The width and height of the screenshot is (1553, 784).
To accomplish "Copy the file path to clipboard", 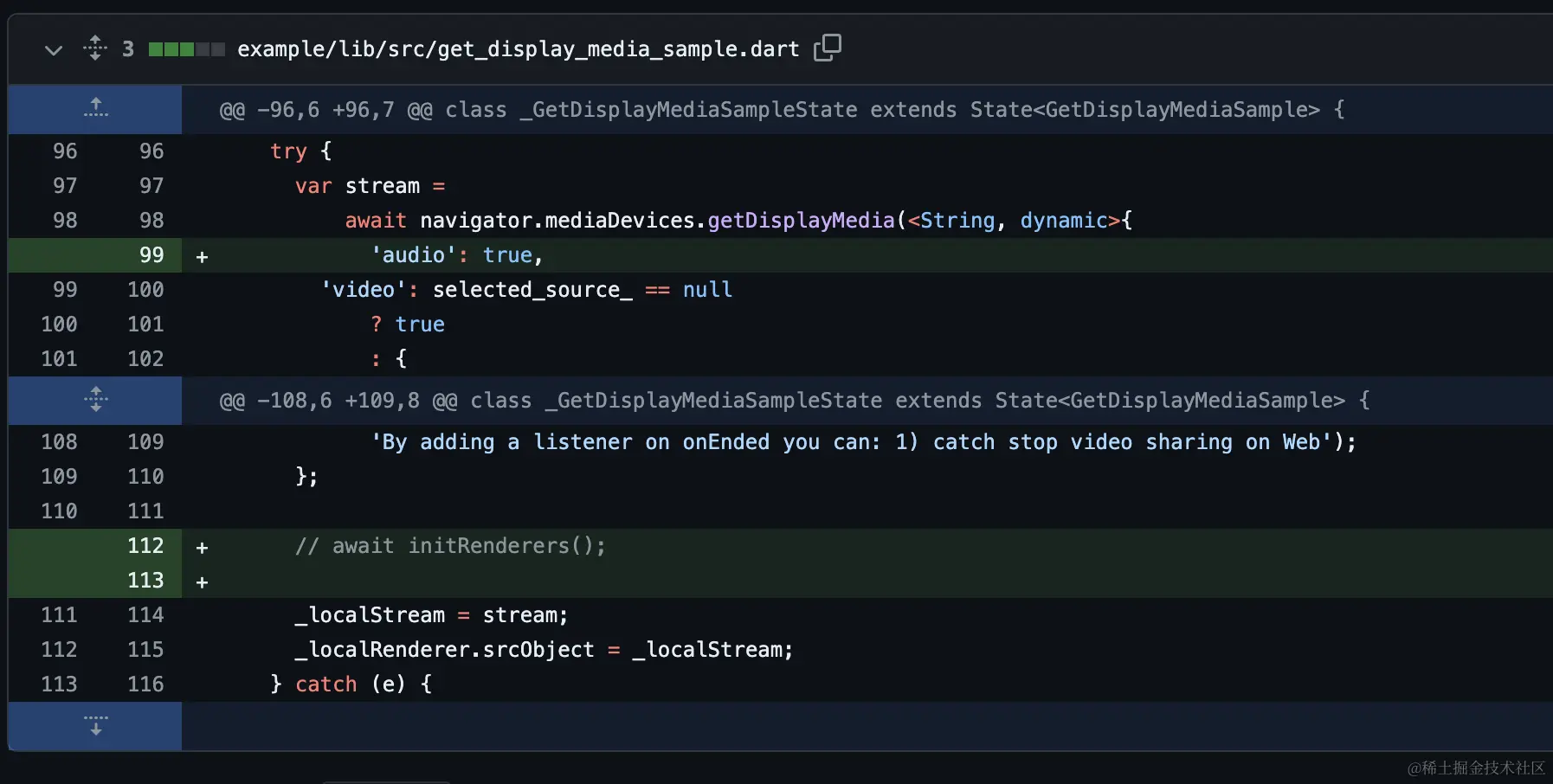I will tap(827, 48).
